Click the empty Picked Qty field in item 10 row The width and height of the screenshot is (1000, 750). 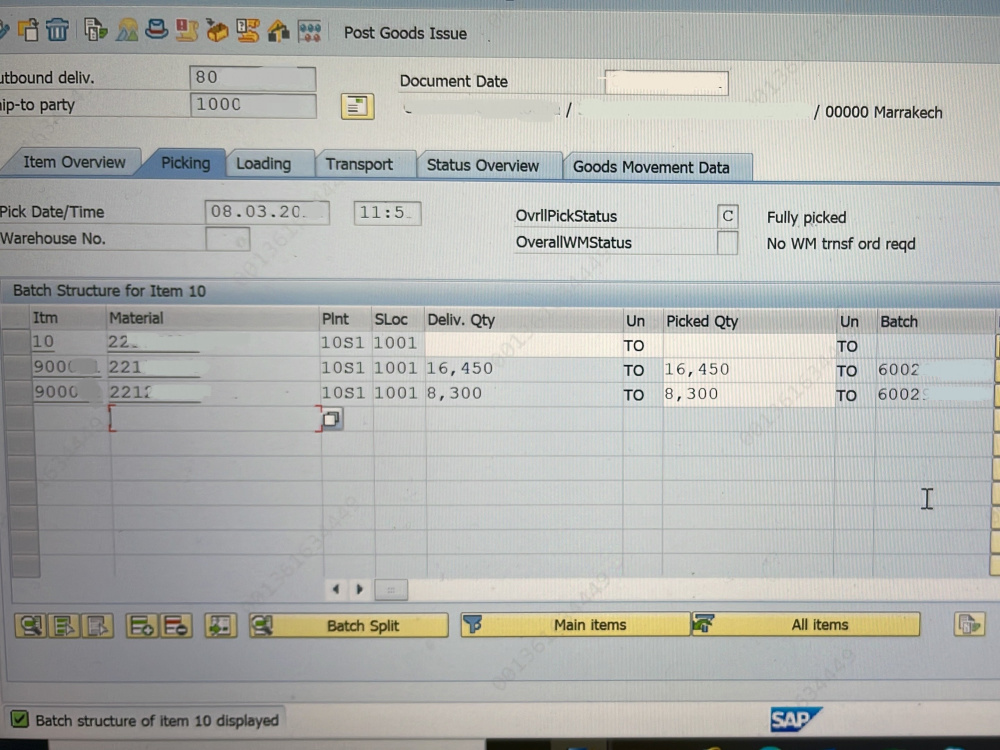(749, 345)
